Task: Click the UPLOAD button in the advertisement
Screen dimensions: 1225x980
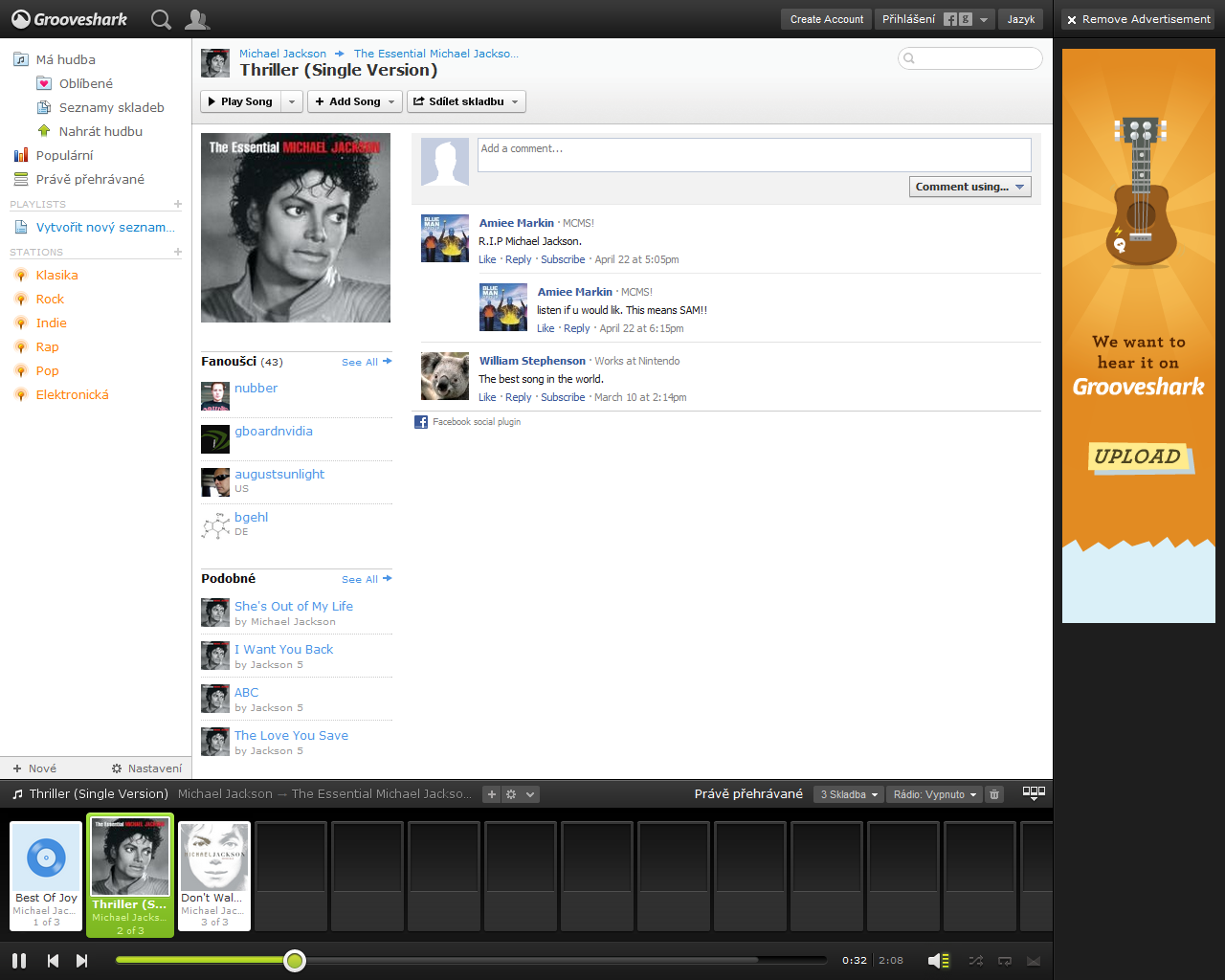Action: [x=1138, y=457]
